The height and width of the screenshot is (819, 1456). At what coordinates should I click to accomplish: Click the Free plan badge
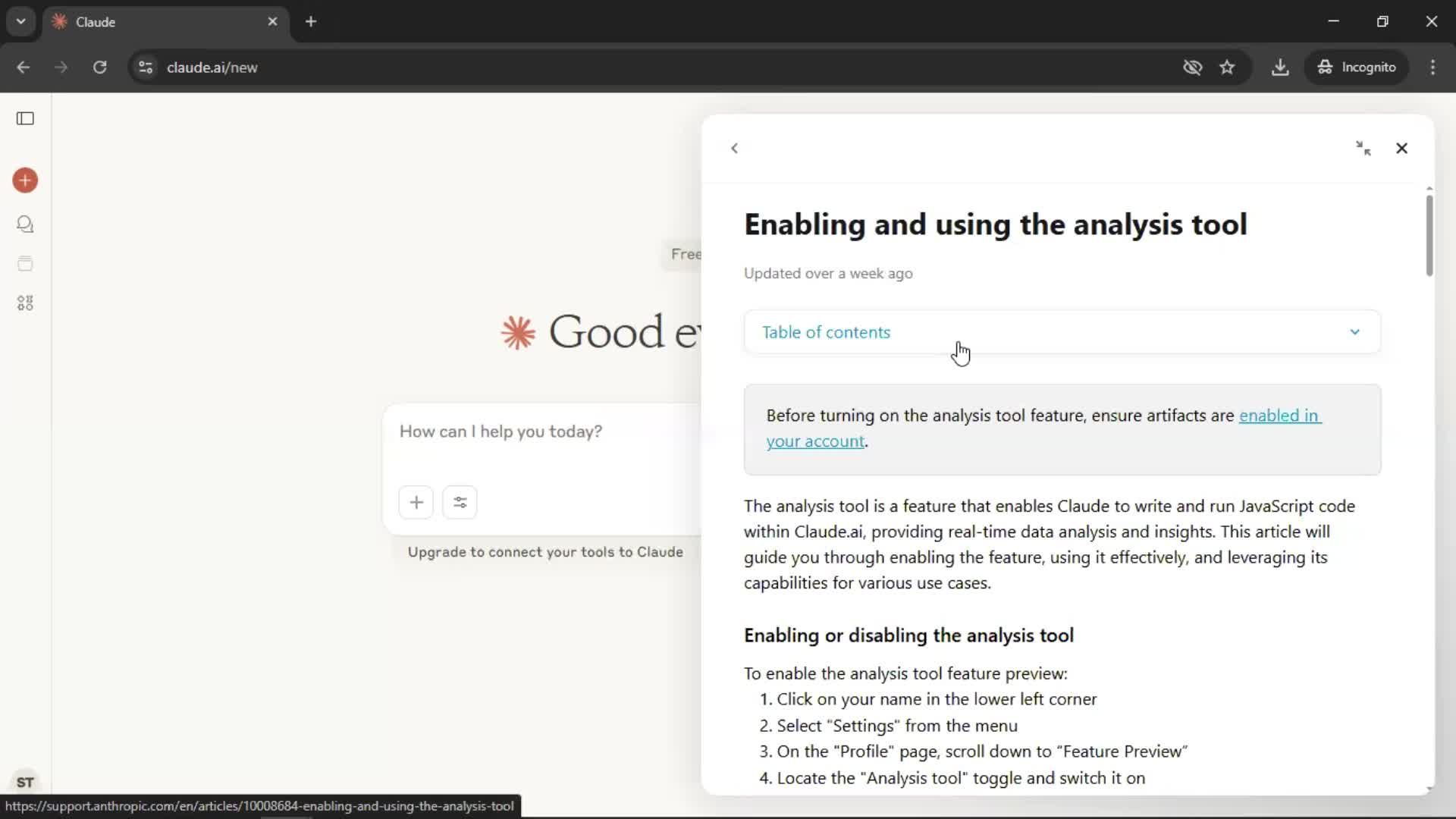coord(683,255)
